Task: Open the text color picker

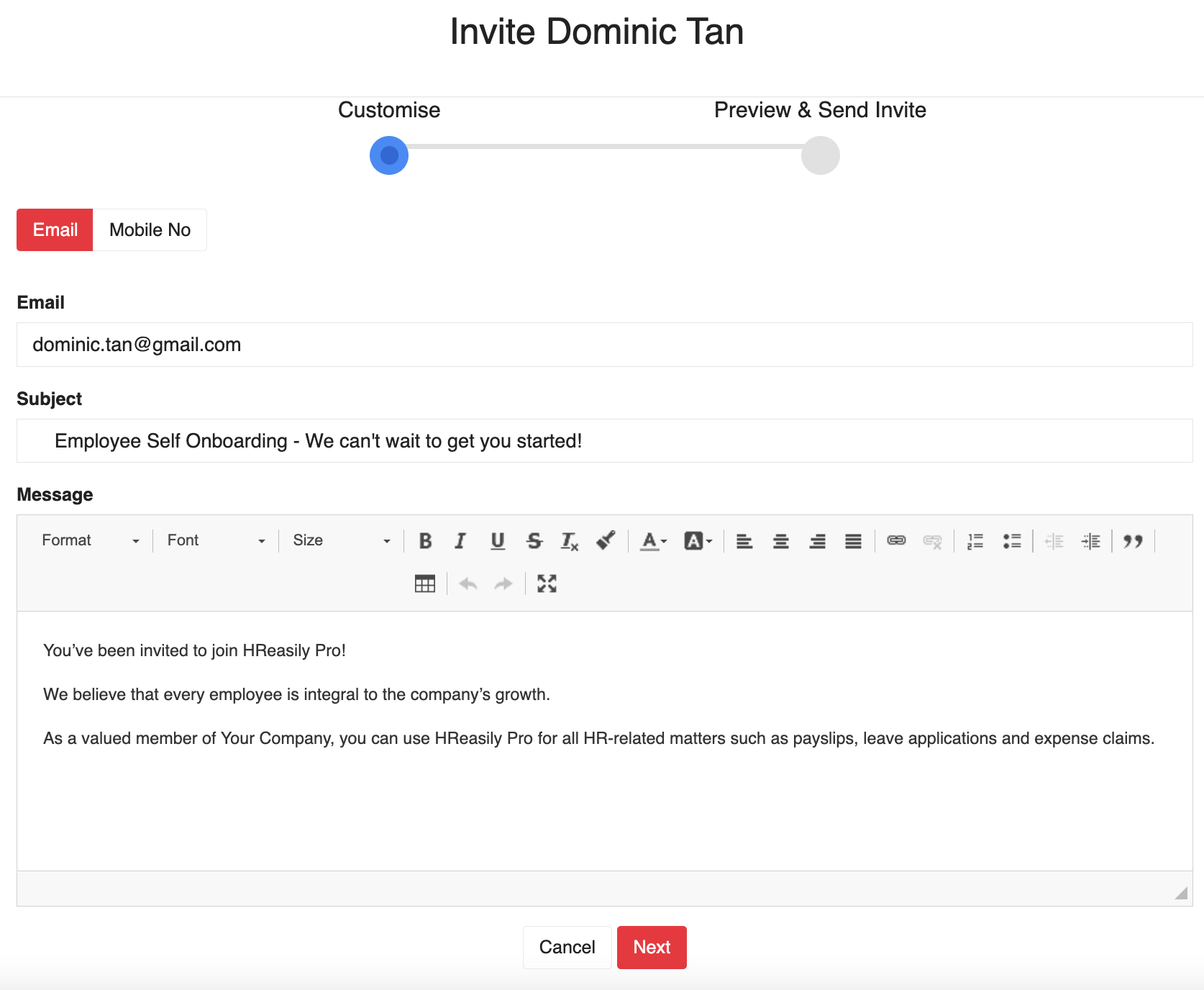Action: [x=654, y=540]
